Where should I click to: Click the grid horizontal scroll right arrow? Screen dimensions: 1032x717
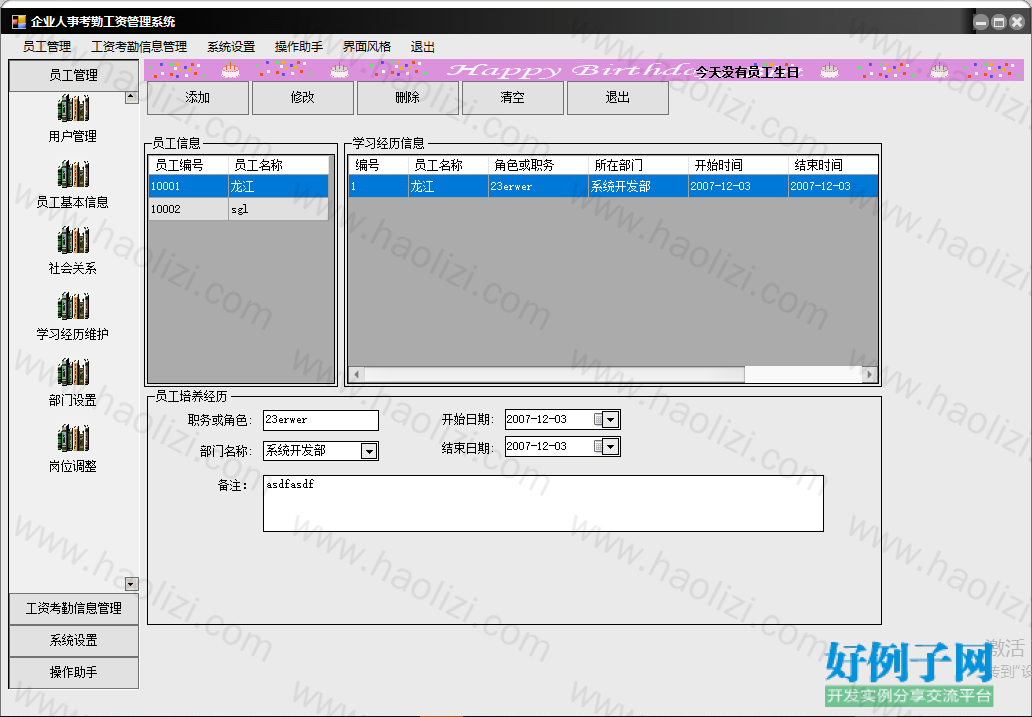click(x=869, y=375)
